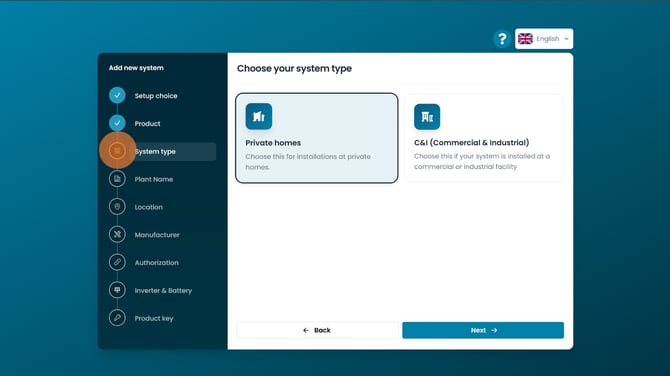Click the UK flag icon

click(525, 39)
